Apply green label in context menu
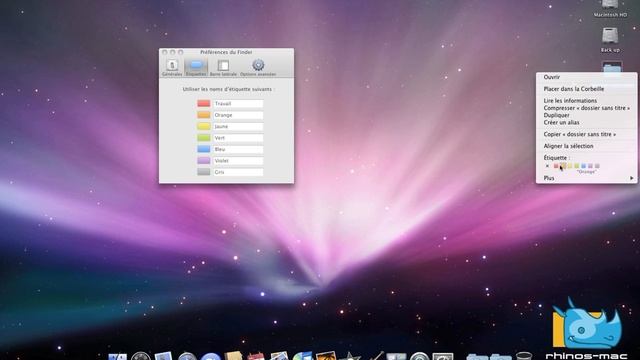Viewport: 640px width, 360px height. (x=577, y=166)
